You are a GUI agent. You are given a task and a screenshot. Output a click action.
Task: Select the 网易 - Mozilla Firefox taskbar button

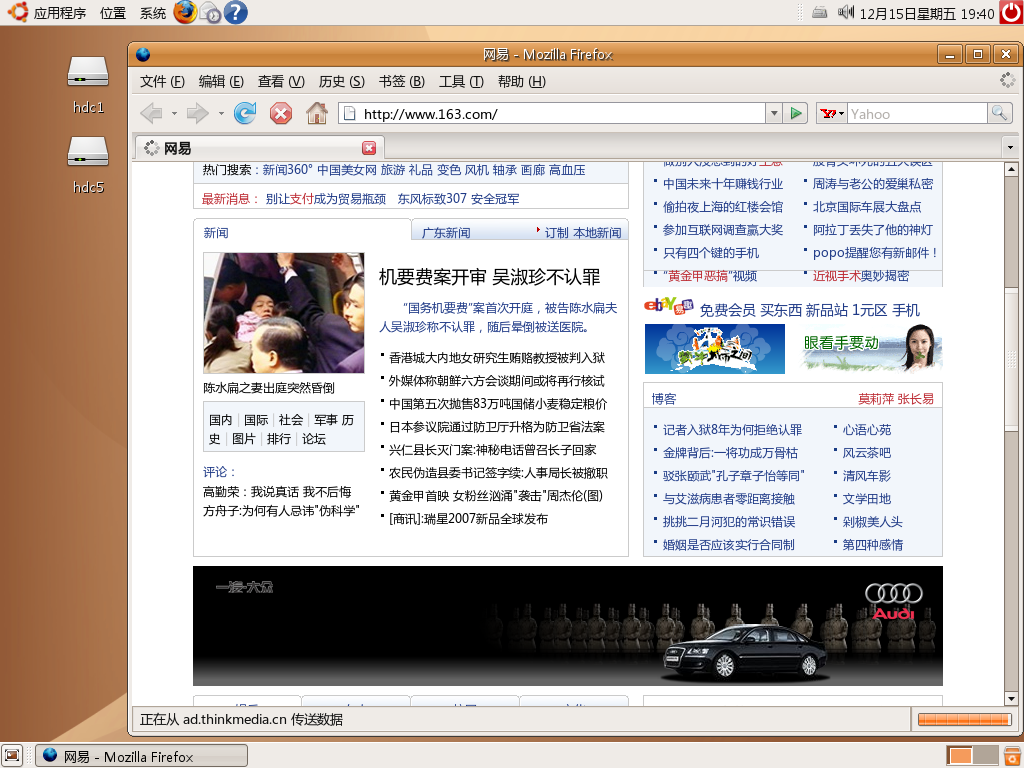click(141, 756)
